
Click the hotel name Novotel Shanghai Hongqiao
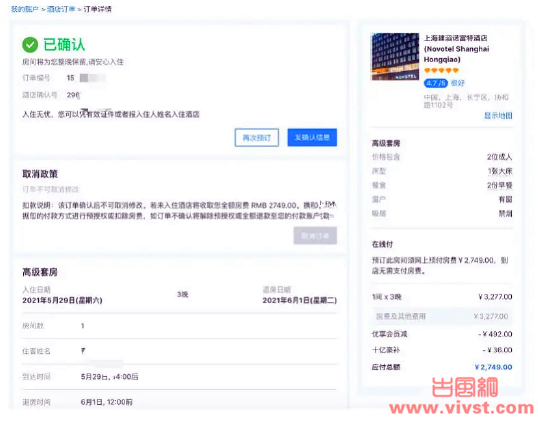pyautogui.click(x=456, y=48)
